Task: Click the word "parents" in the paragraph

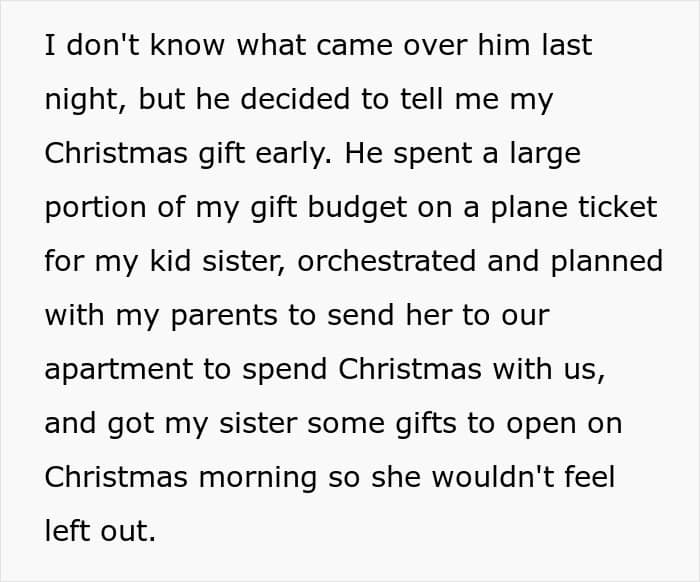Action: pyautogui.click(x=224, y=316)
